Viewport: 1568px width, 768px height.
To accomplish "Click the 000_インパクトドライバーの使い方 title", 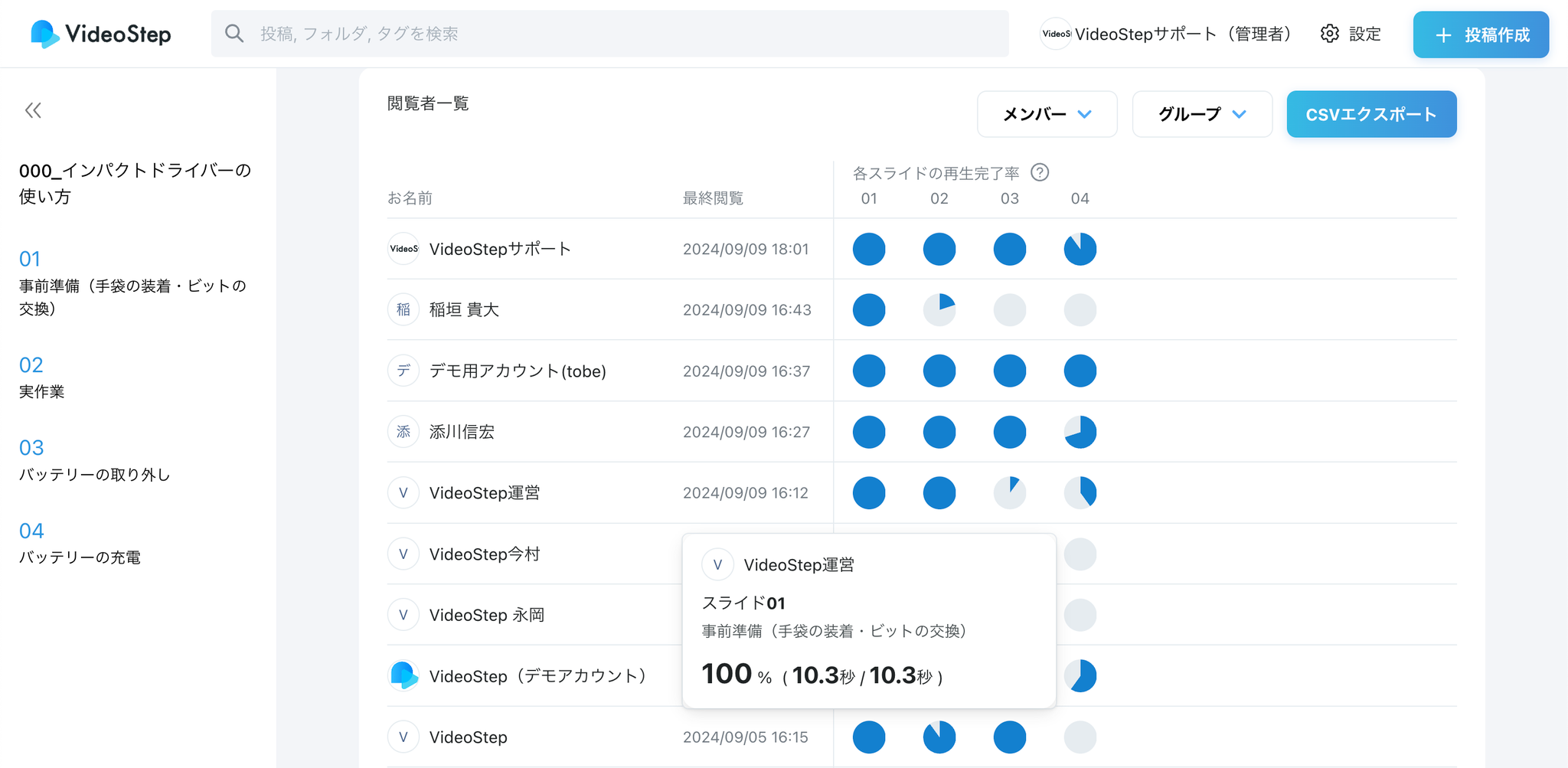I will tap(136, 183).
